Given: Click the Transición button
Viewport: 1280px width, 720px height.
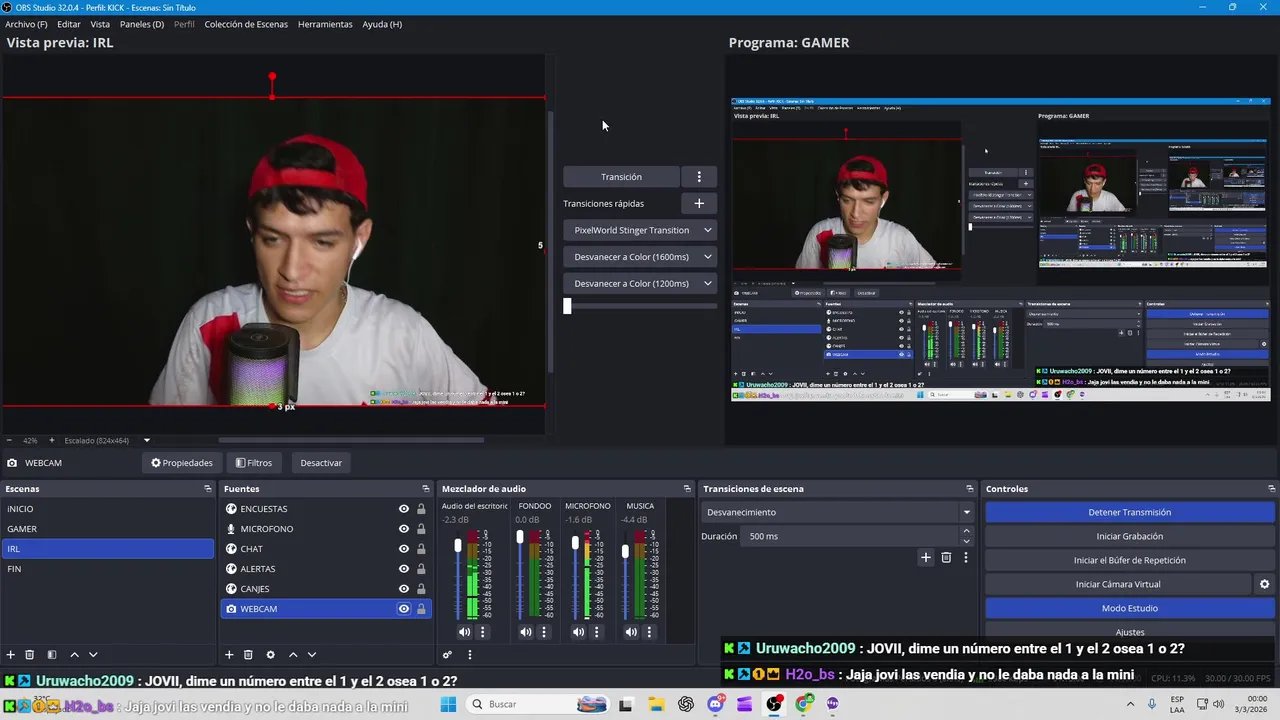Looking at the screenshot, I should [621, 177].
